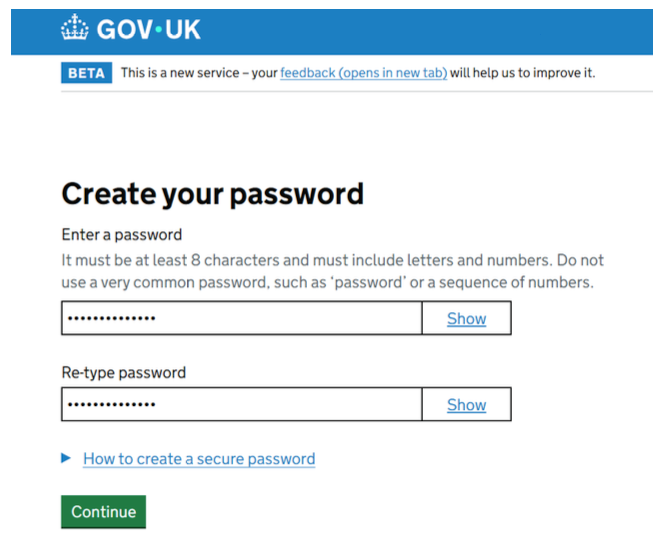
Task: Click the BETA phase tag
Action: click(86, 73)
